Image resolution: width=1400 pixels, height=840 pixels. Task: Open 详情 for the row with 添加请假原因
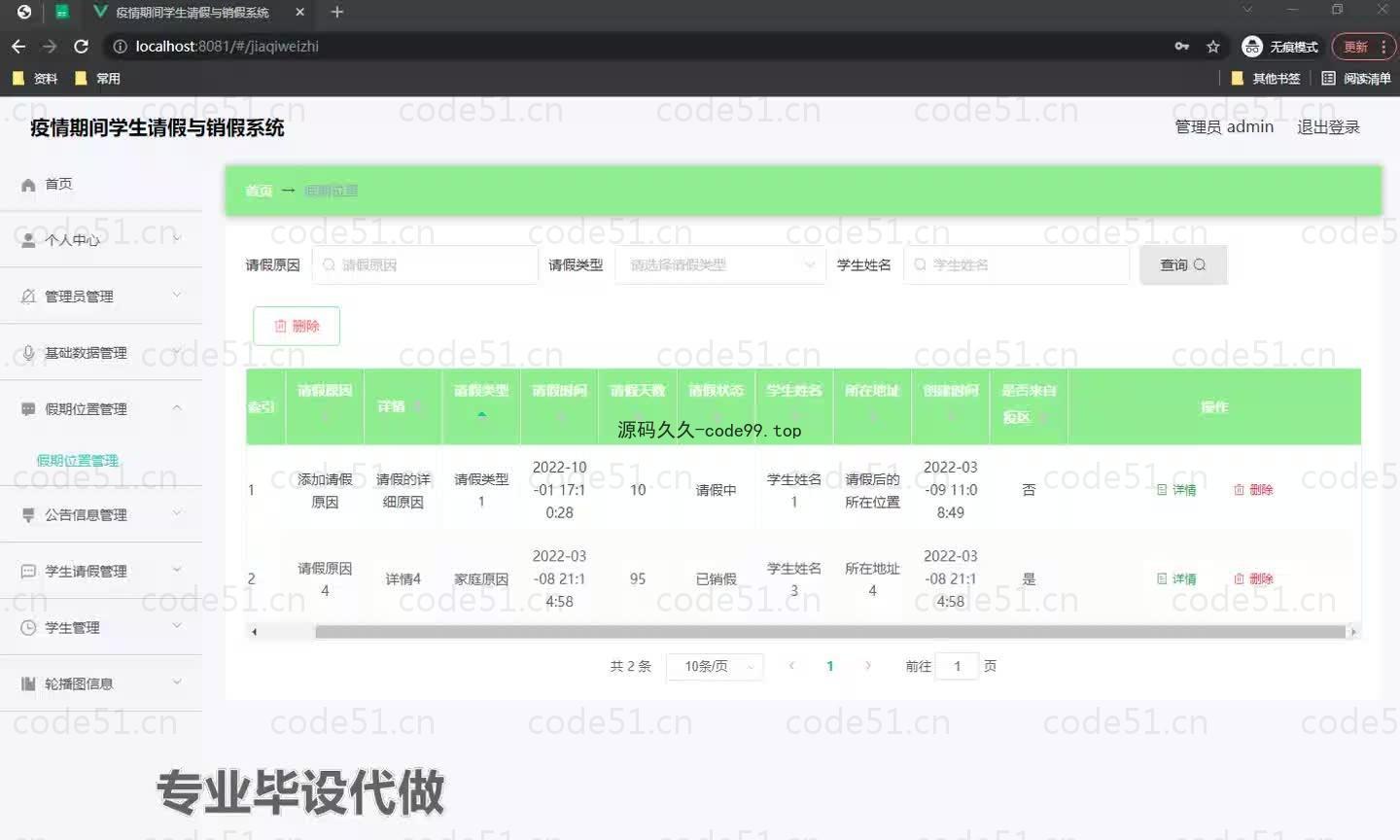point(1176,490)
